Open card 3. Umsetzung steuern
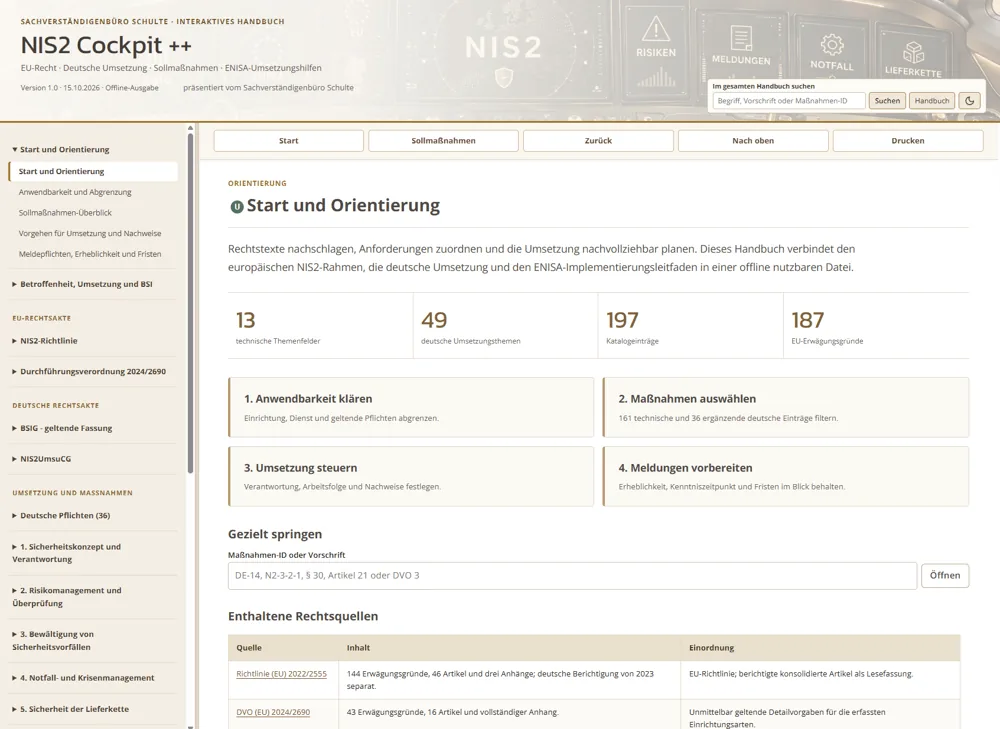Screen dimensions: 1000x729 click(411, 476)
